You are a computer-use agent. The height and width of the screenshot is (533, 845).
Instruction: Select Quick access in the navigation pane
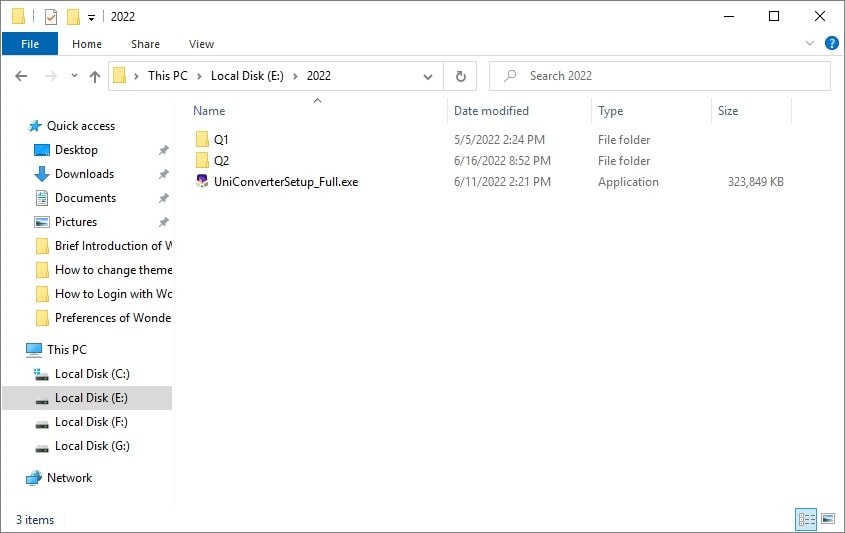coord(81,126)
